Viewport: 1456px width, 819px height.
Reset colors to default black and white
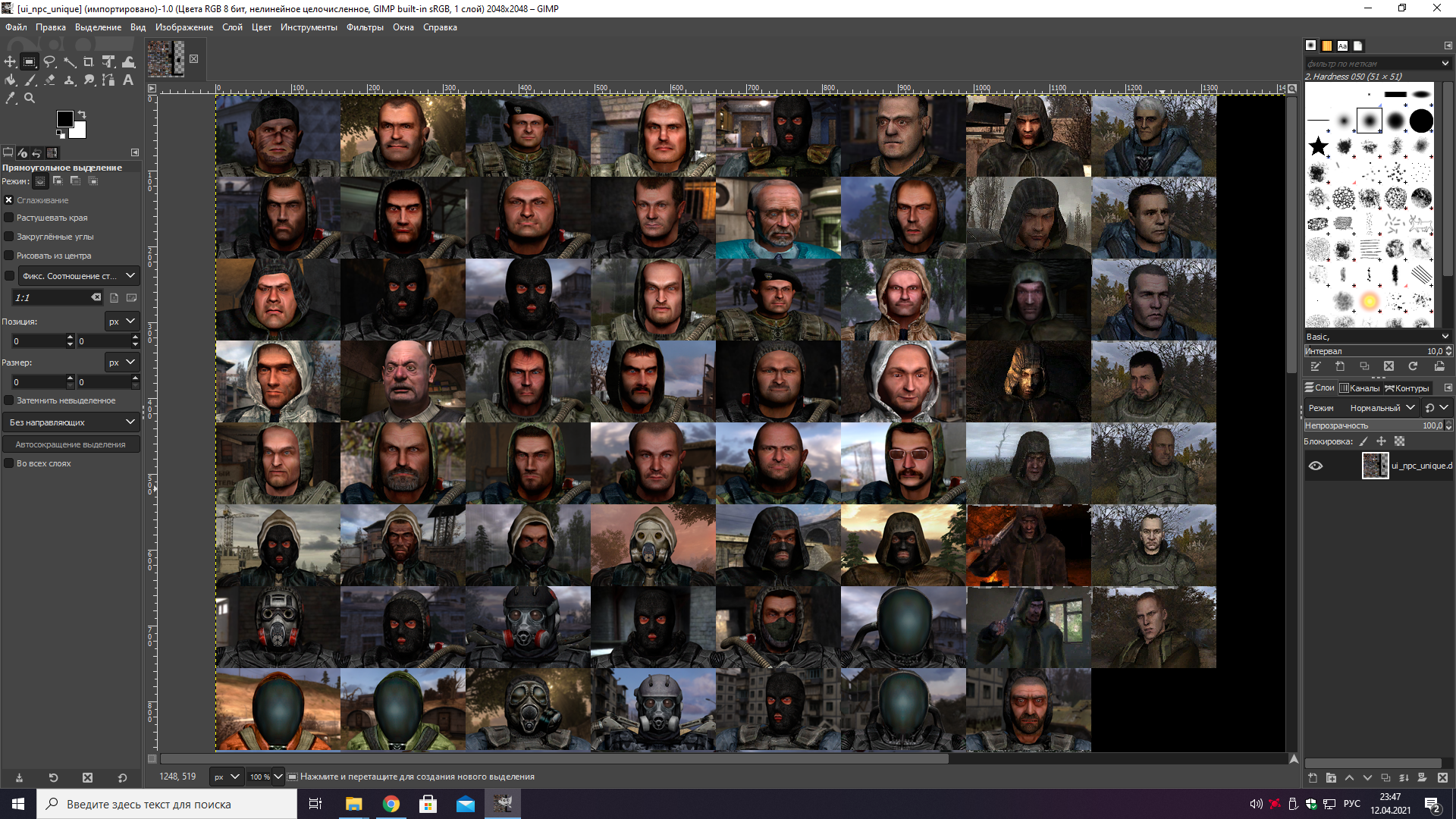(61, 135)
